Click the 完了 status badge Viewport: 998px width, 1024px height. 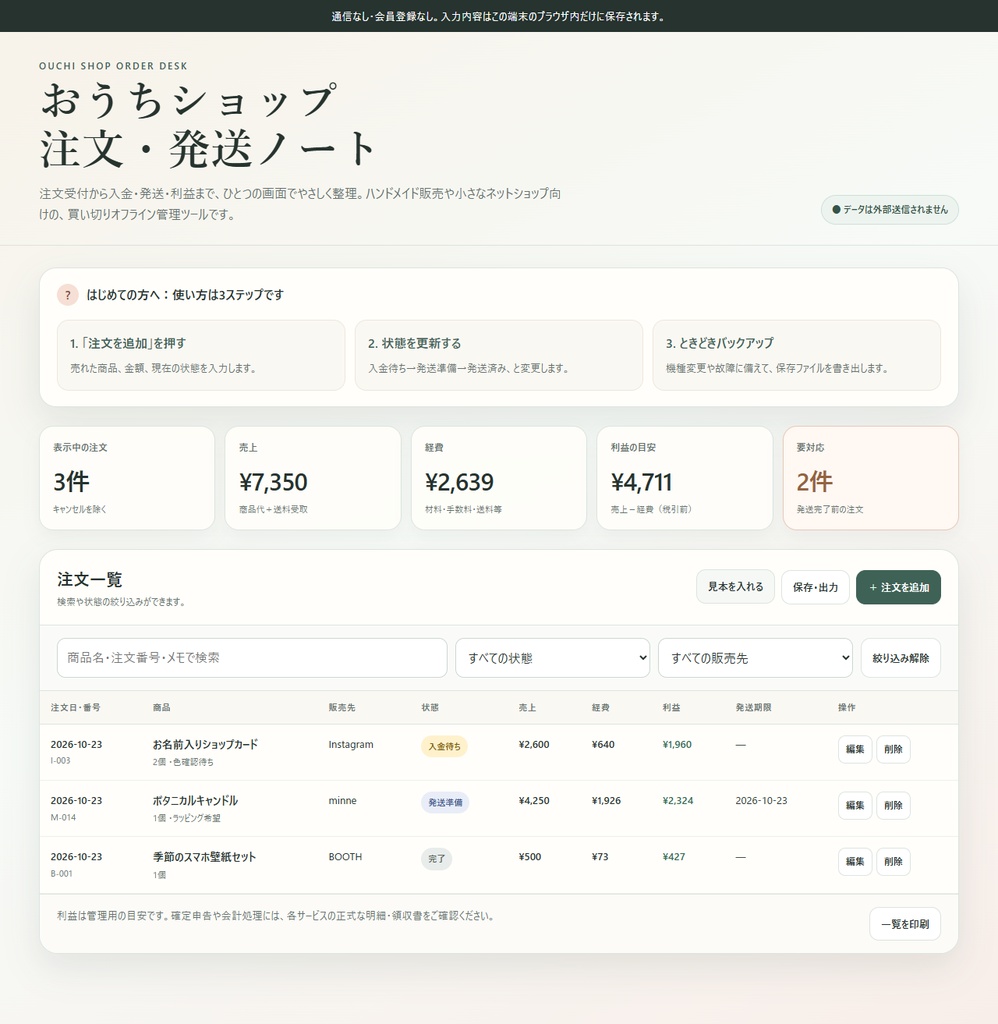(436, 859)
